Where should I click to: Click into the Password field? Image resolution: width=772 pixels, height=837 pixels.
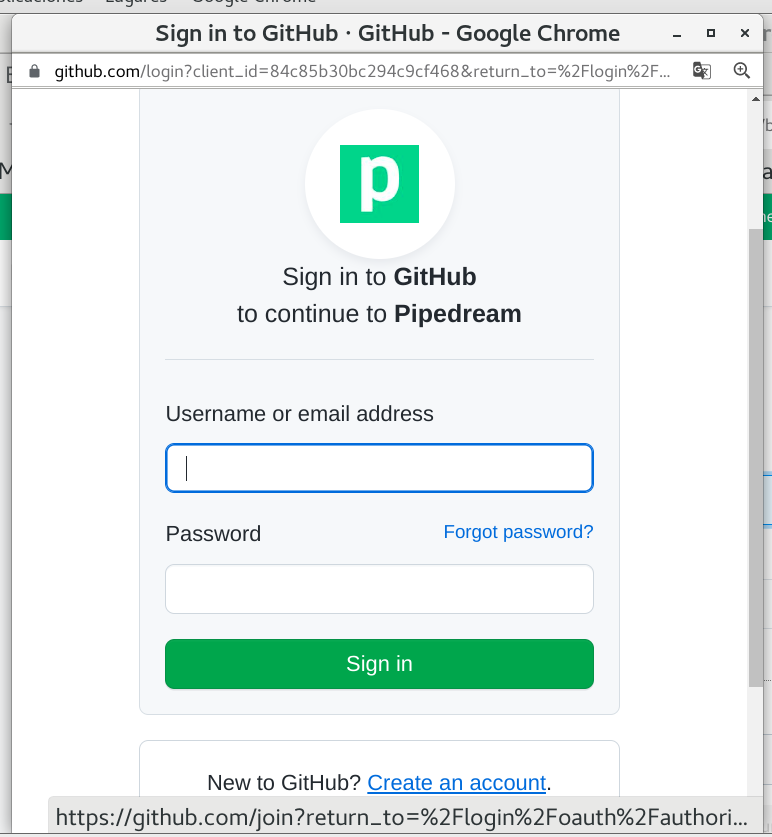pos(379,589)
